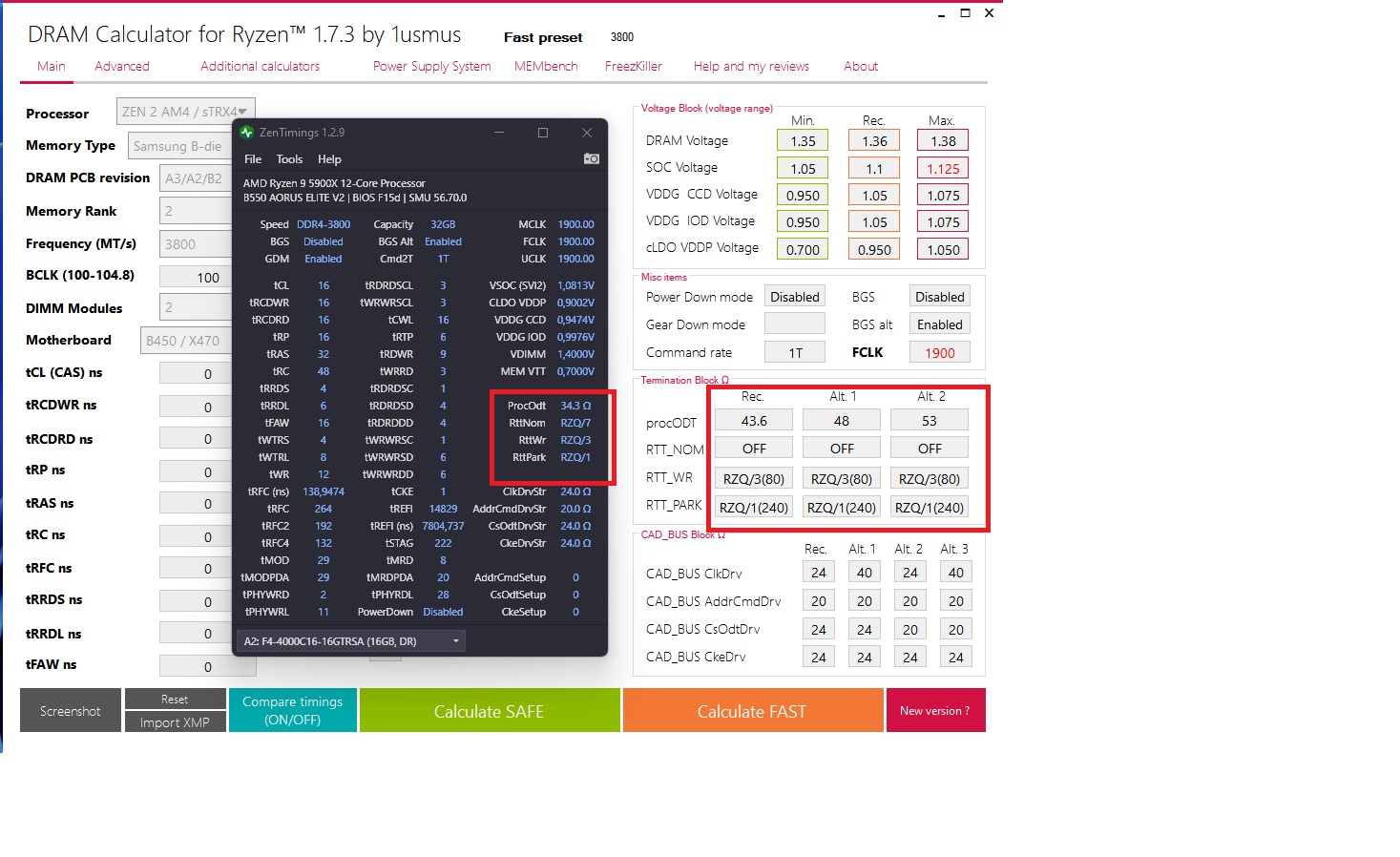Click the ProcOdt 34.3 Ω value in ZenTimings

[575, 406]
